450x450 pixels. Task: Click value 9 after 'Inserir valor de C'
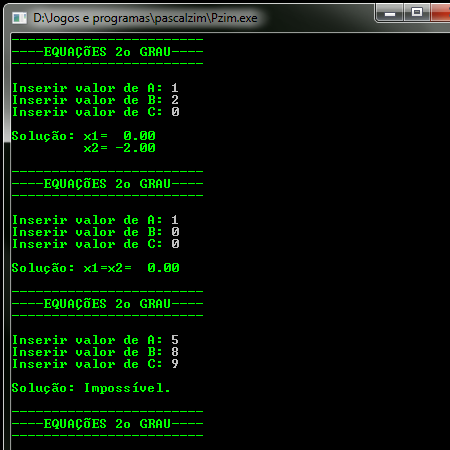coord(175,364)
